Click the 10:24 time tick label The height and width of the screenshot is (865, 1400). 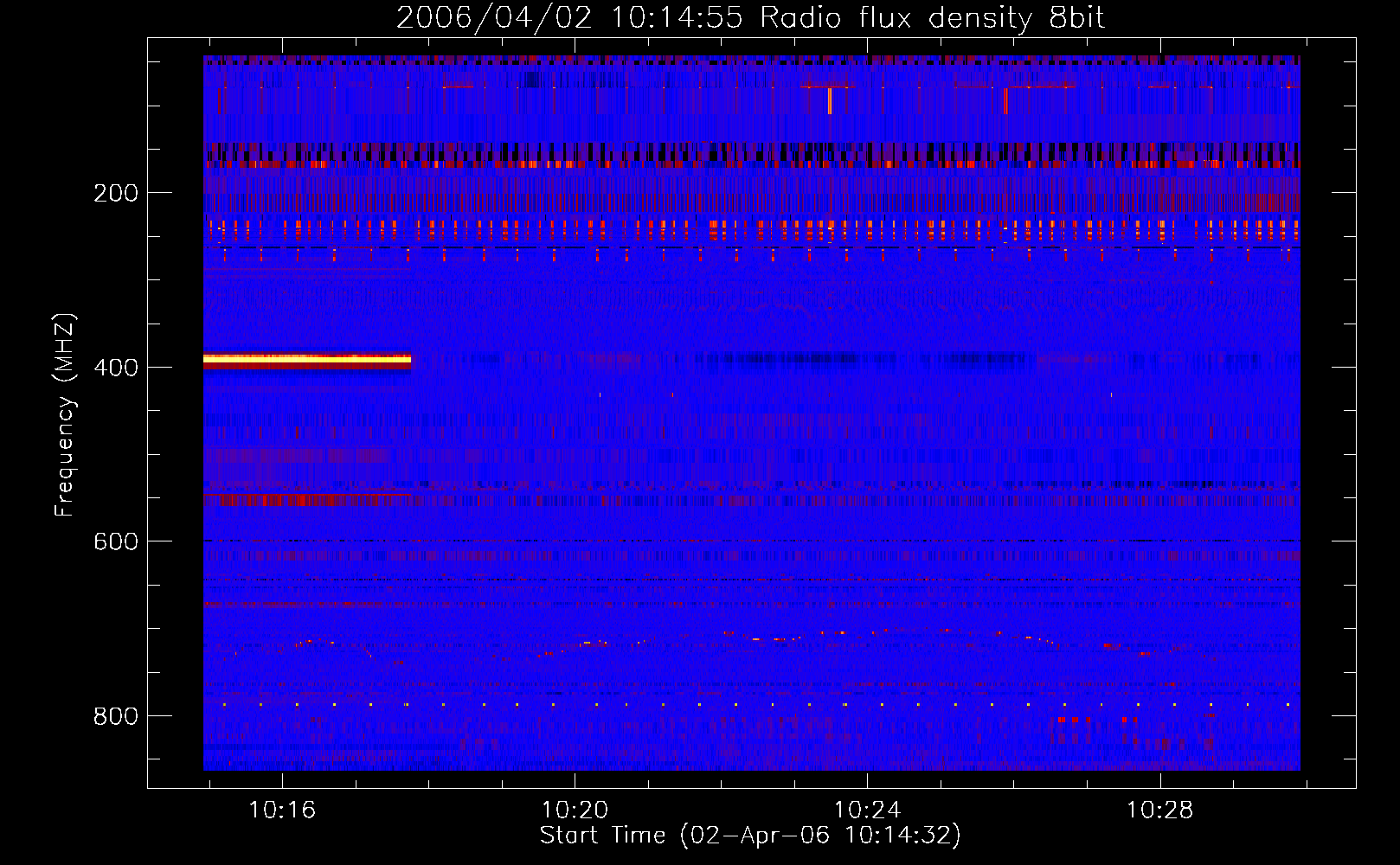[867, 811]
